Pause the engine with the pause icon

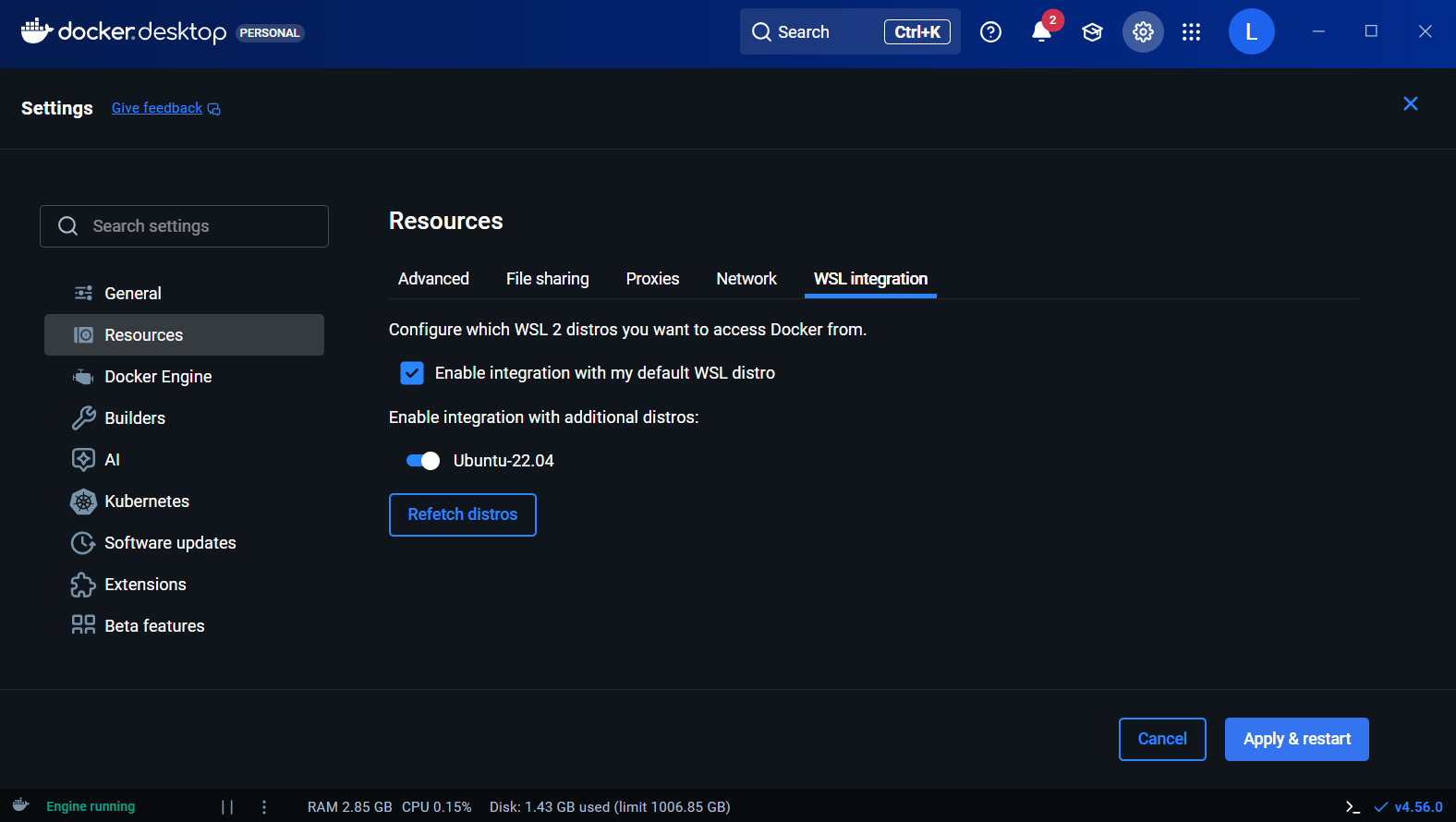pos(227,807)
